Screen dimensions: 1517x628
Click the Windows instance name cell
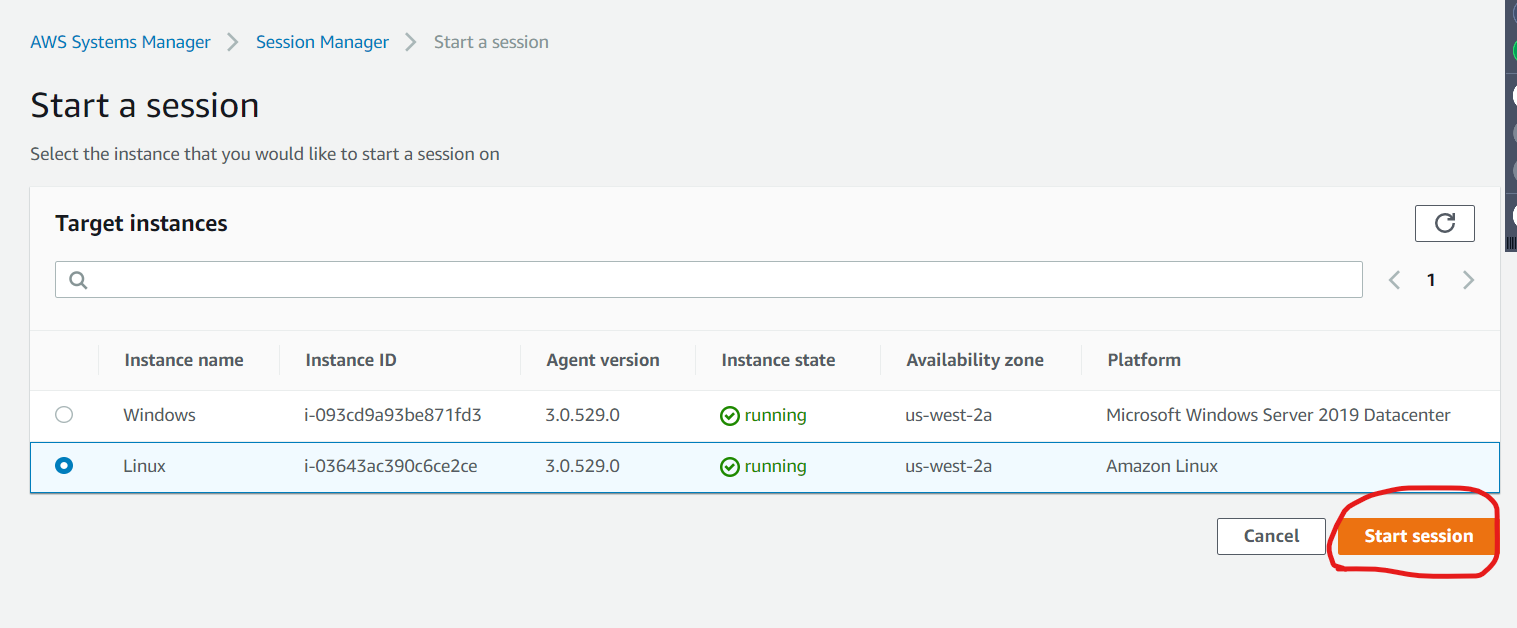coord(160,414)
